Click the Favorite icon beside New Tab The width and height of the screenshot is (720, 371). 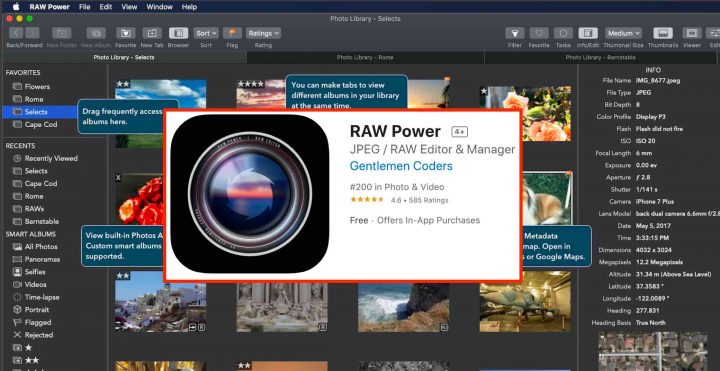pyautogui.click(x=125, y=33)
